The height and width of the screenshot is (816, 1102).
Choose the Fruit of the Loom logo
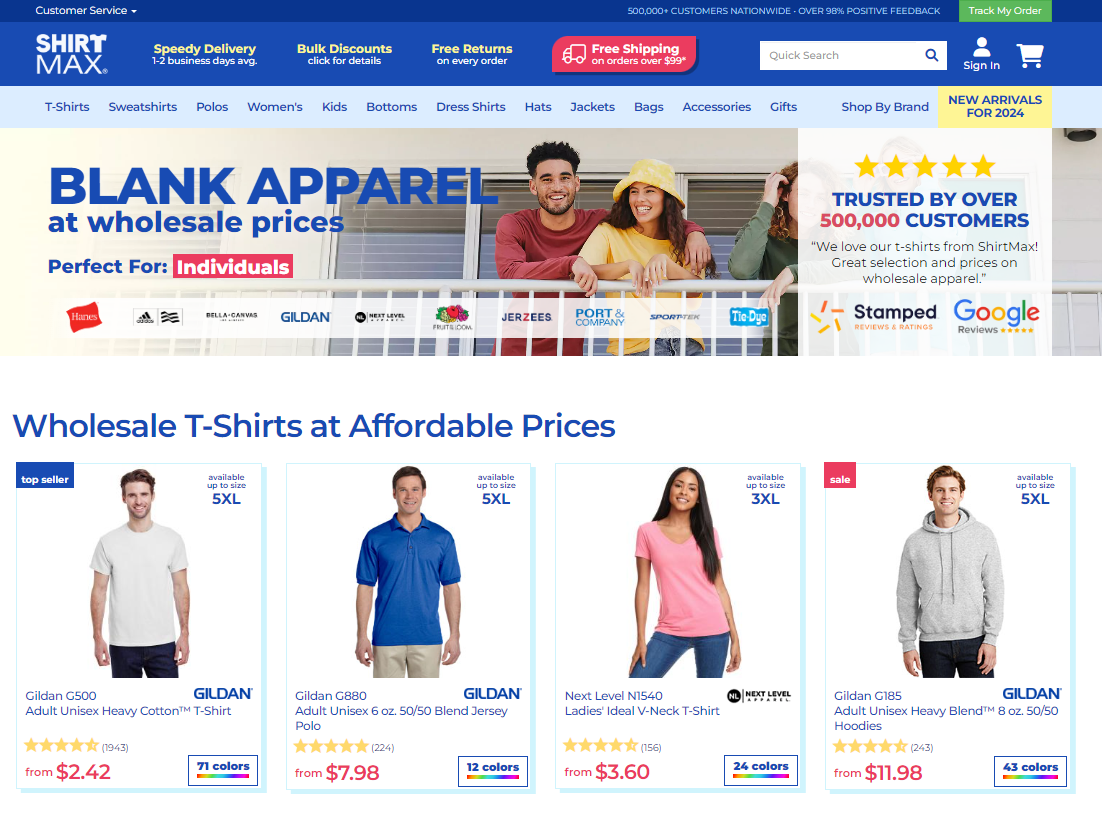[452, 317]
